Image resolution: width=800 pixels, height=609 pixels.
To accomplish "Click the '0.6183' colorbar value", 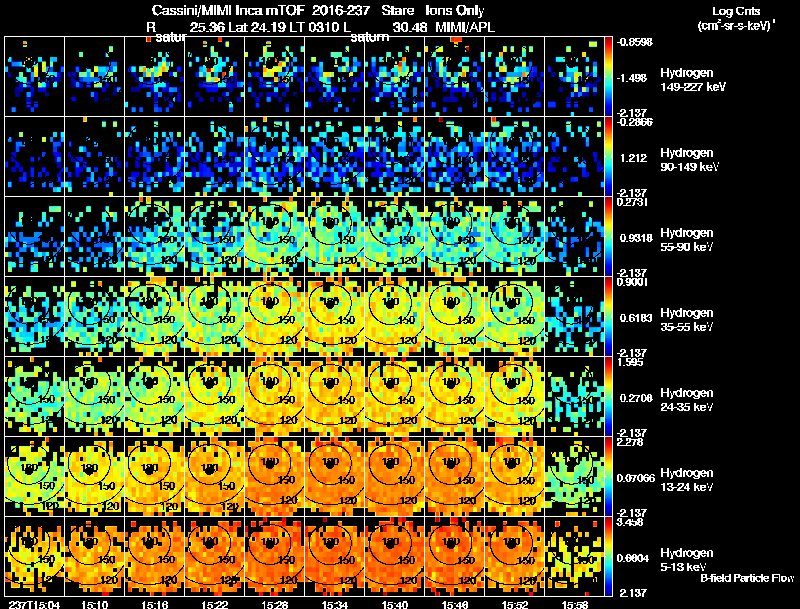I will (636, 318).
